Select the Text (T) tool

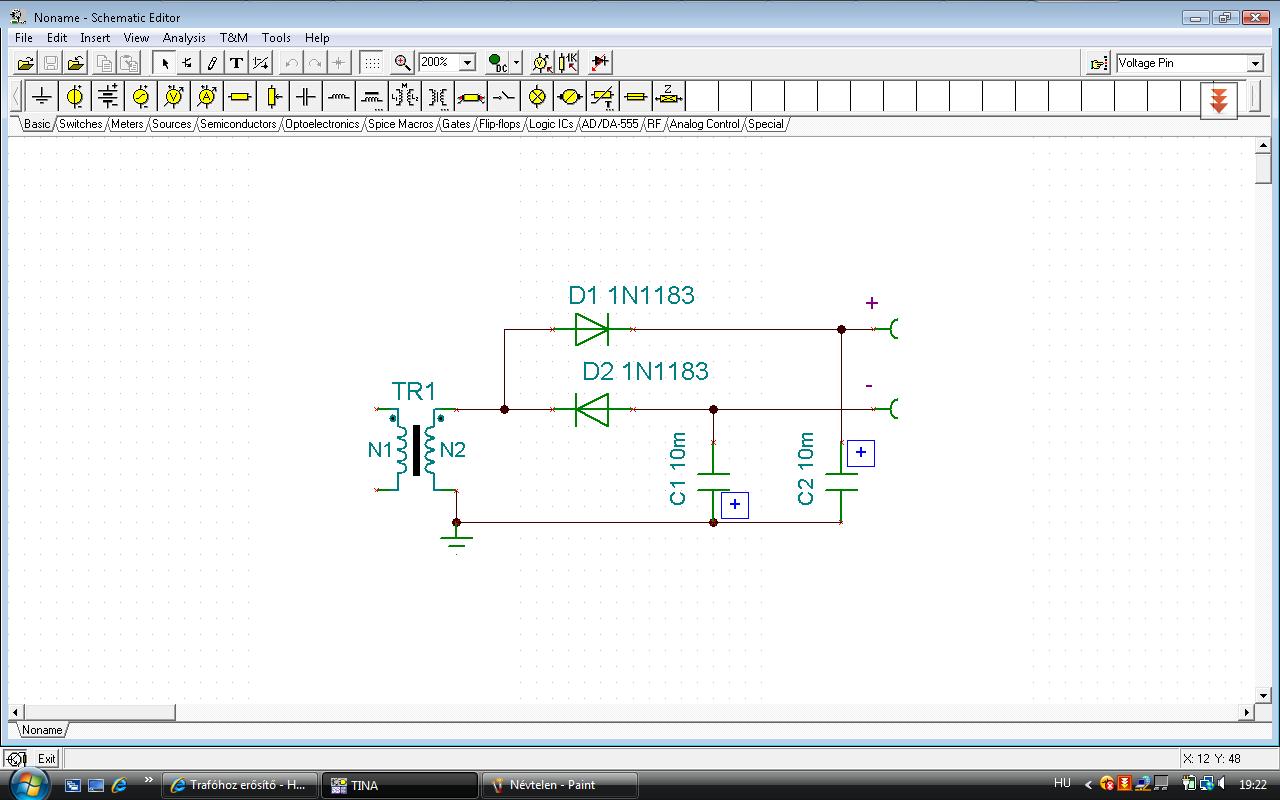click(236, 63)
